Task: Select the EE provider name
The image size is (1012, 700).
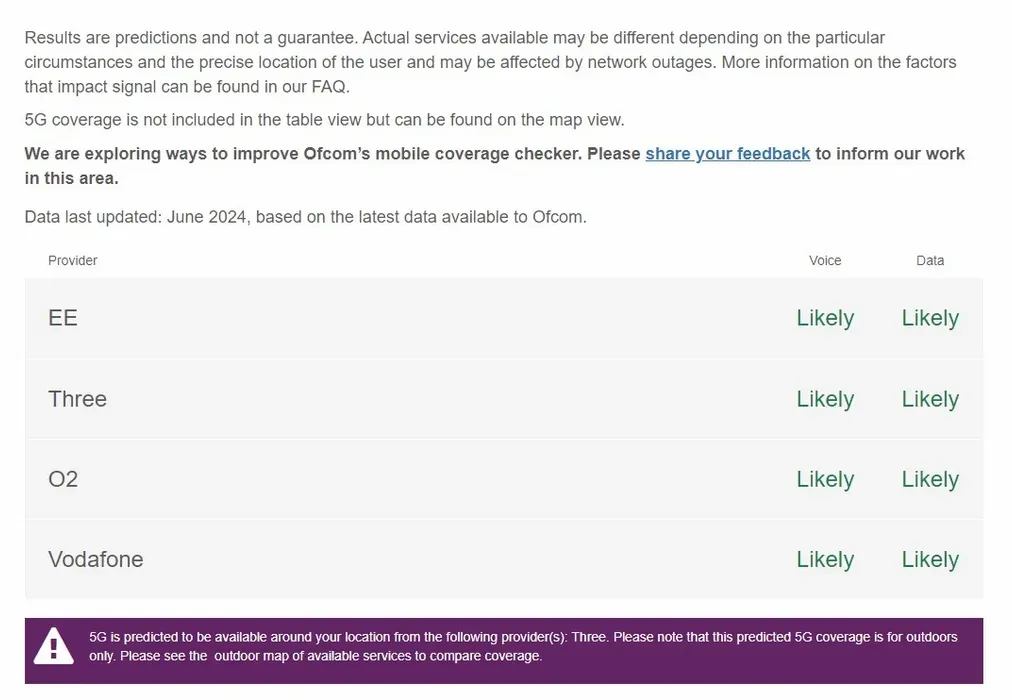Action: click(63, 318)
